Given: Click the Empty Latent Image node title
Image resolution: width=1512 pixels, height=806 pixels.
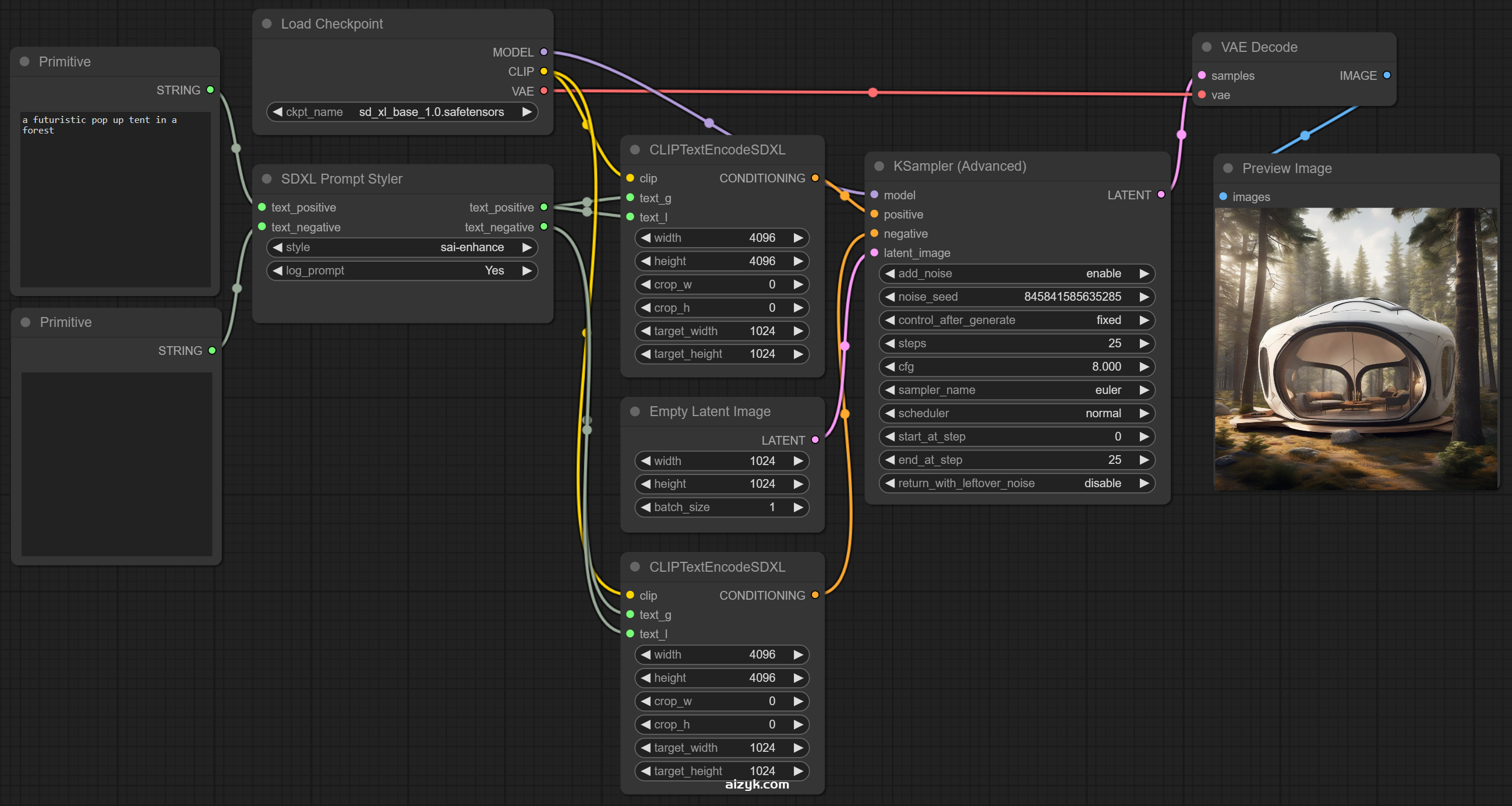Looking at the screenshot, I should 709,411.
